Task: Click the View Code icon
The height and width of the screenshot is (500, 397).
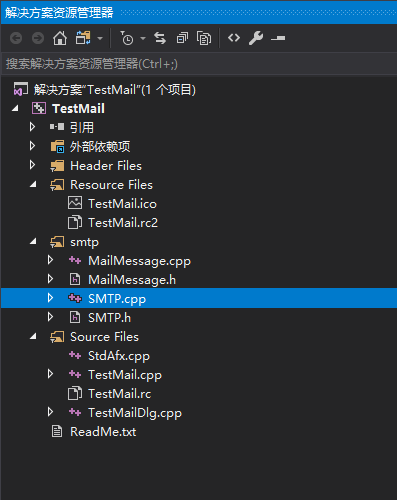Action: (x=234, y=38)
